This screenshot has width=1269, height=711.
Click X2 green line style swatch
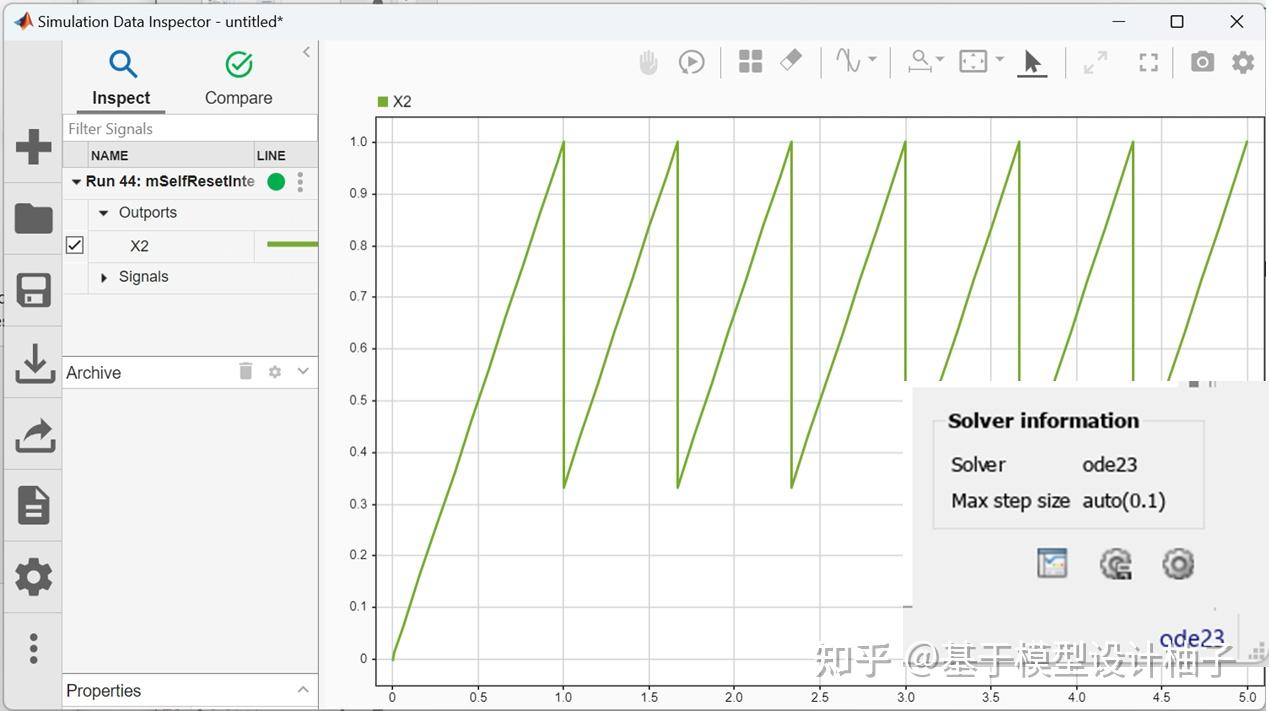click(x=292, y=244)
